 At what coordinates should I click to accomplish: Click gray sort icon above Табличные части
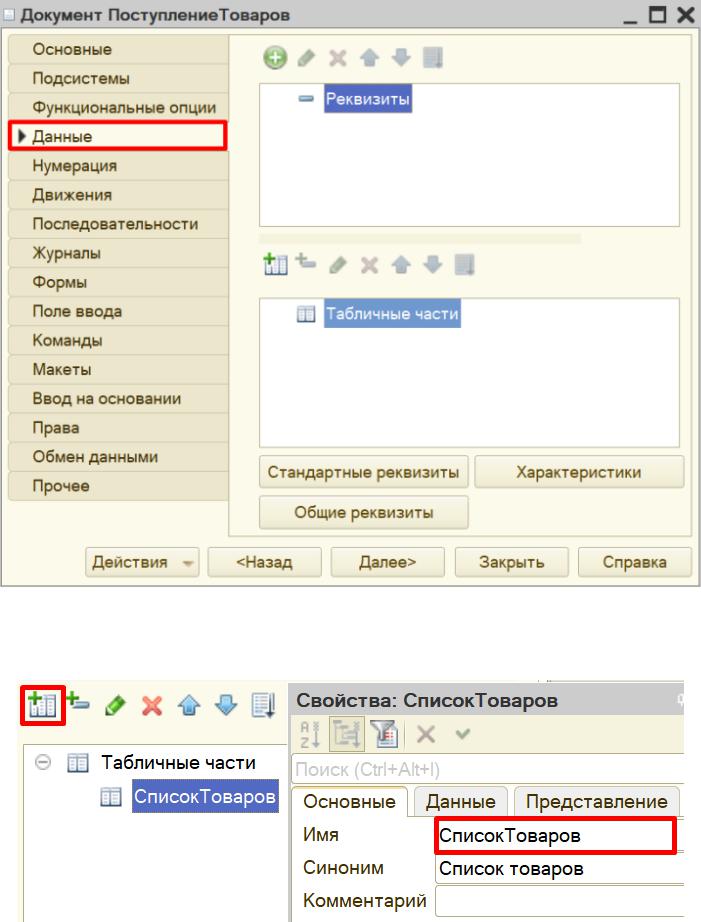click(465, 265)
